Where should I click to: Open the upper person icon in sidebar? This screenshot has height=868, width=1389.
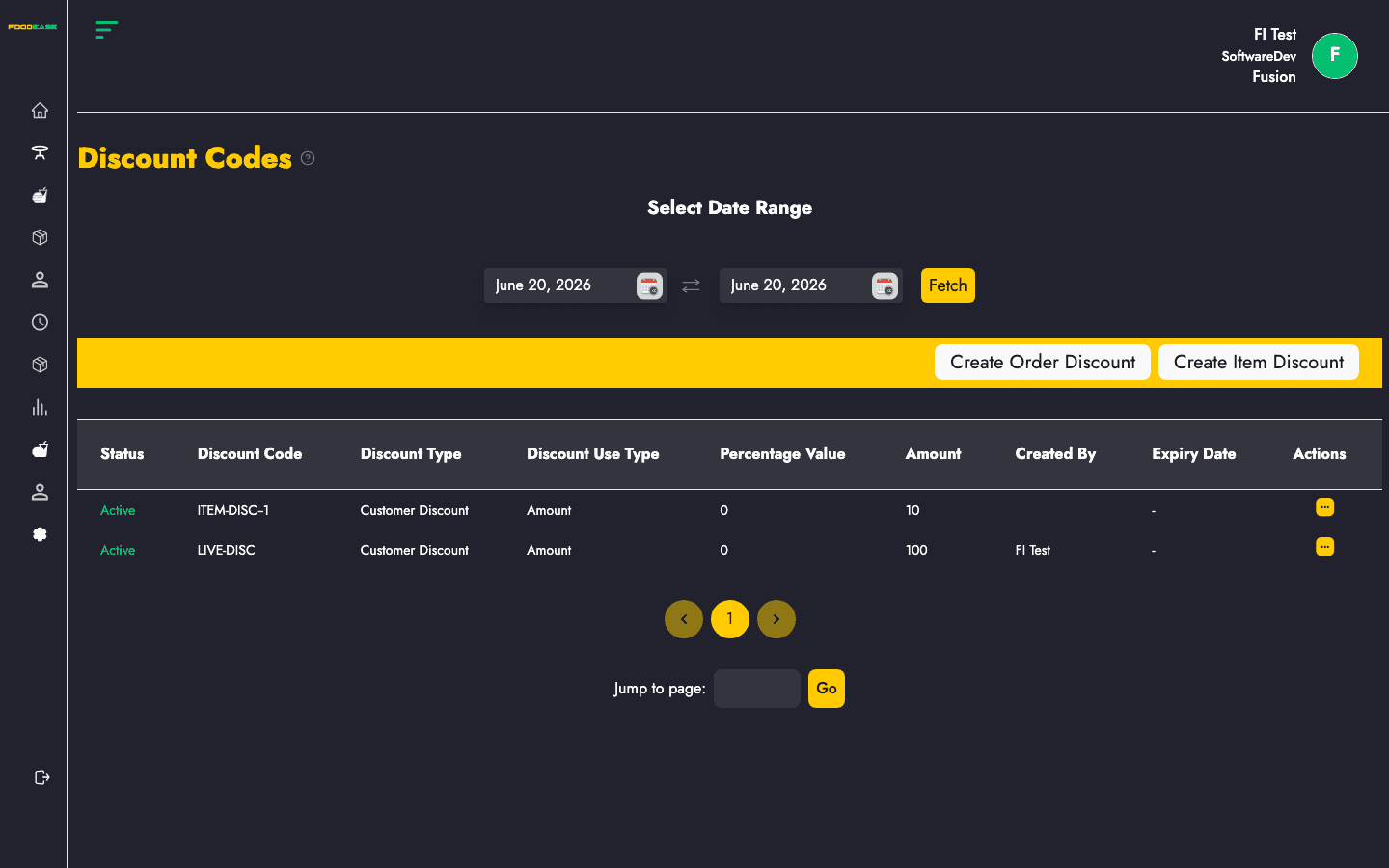click(x=40, y=280)
